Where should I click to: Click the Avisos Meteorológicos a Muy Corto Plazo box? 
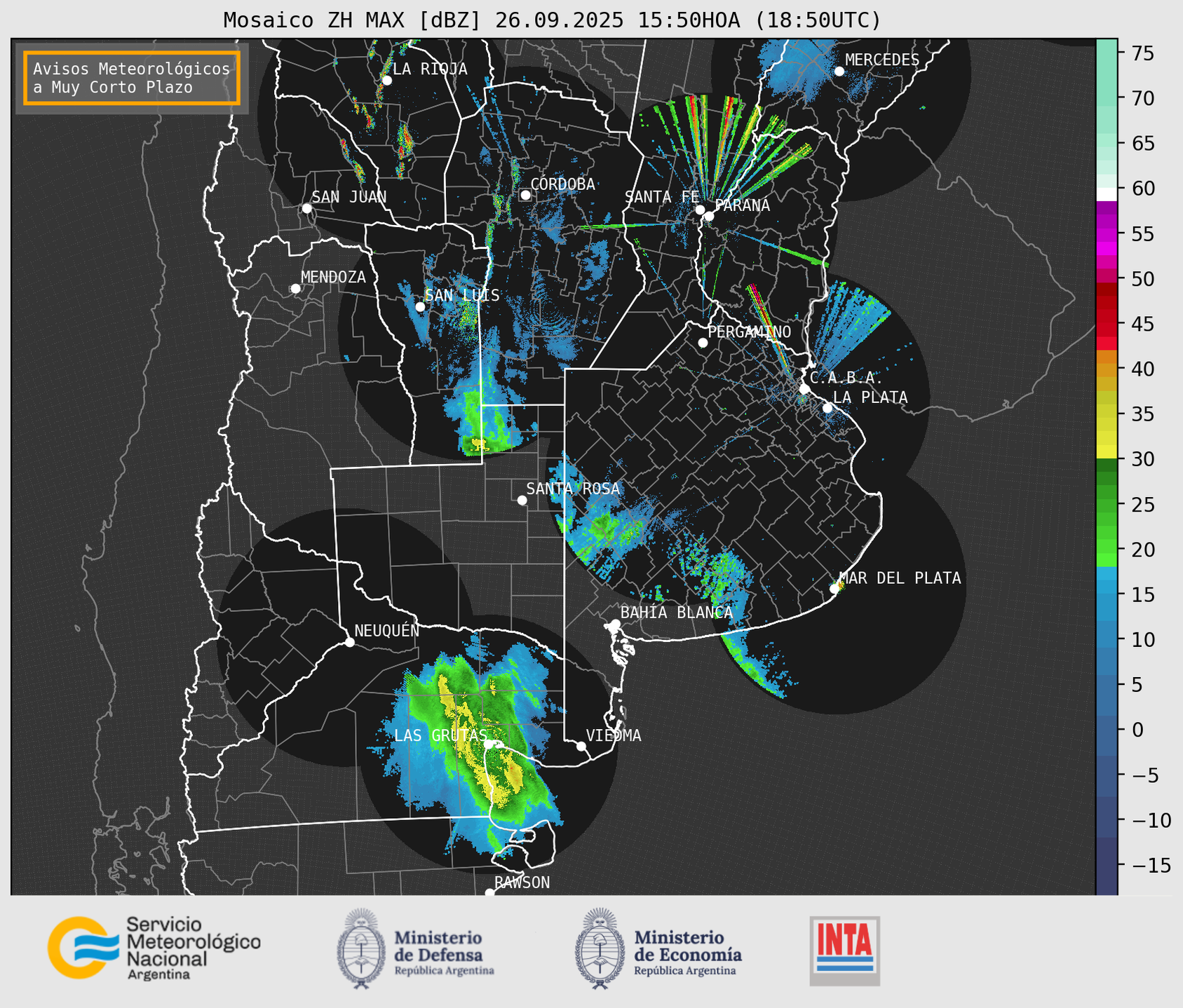(x=132, y=78)
